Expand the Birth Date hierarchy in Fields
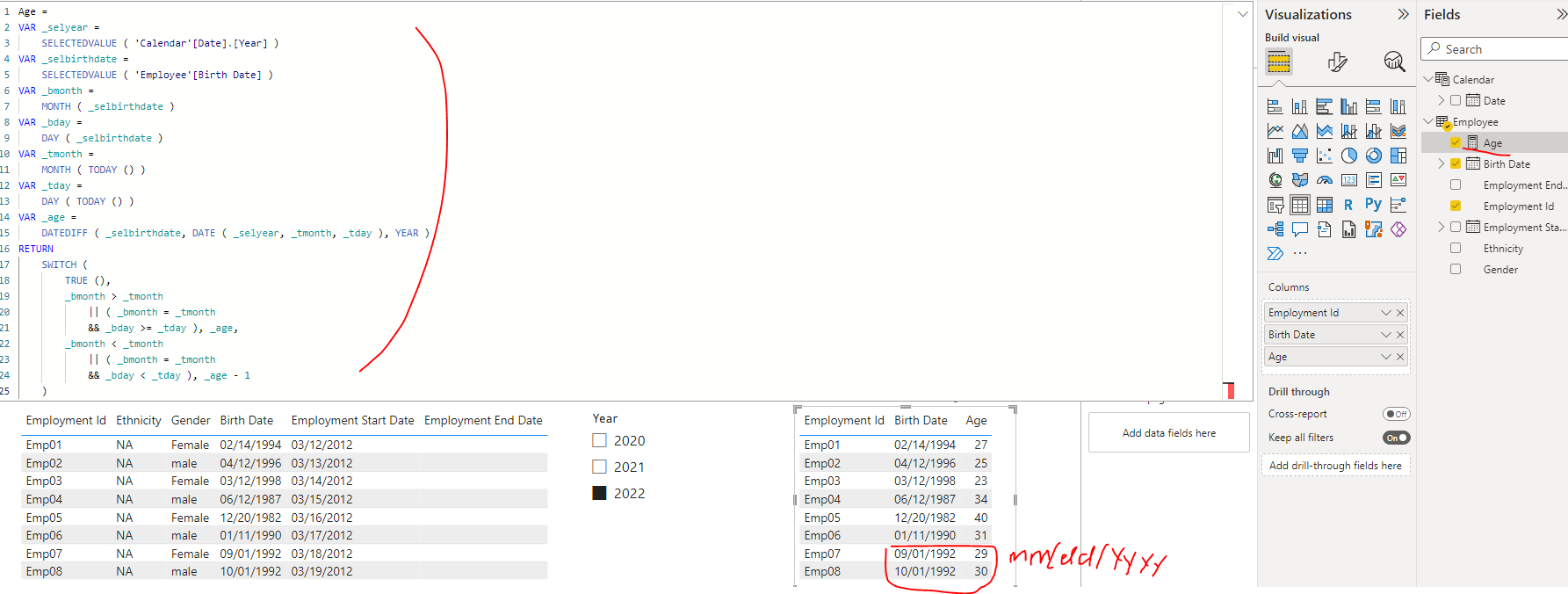Screen dimensions: 1568x594 1441,164
